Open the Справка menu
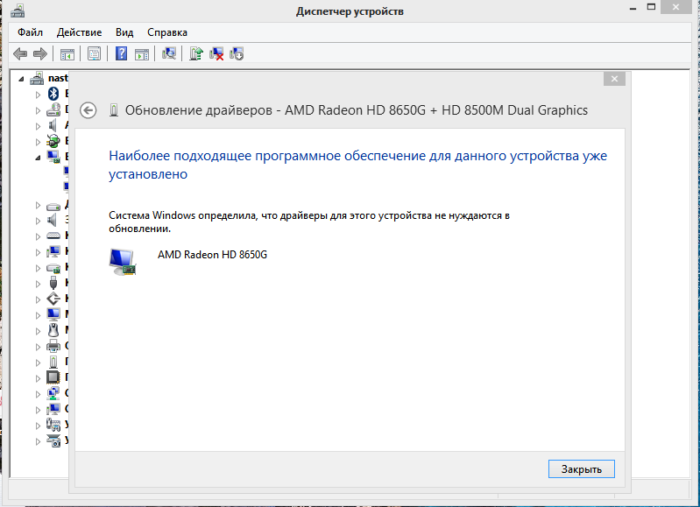700x507 pixels. coord(167,32)
